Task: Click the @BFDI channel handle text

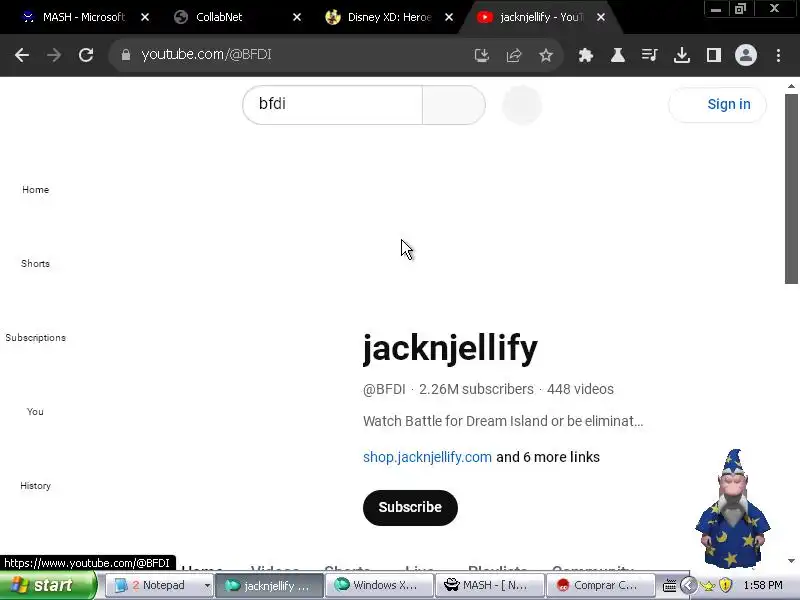Action: pyautogui.click(x=384, y=389)
